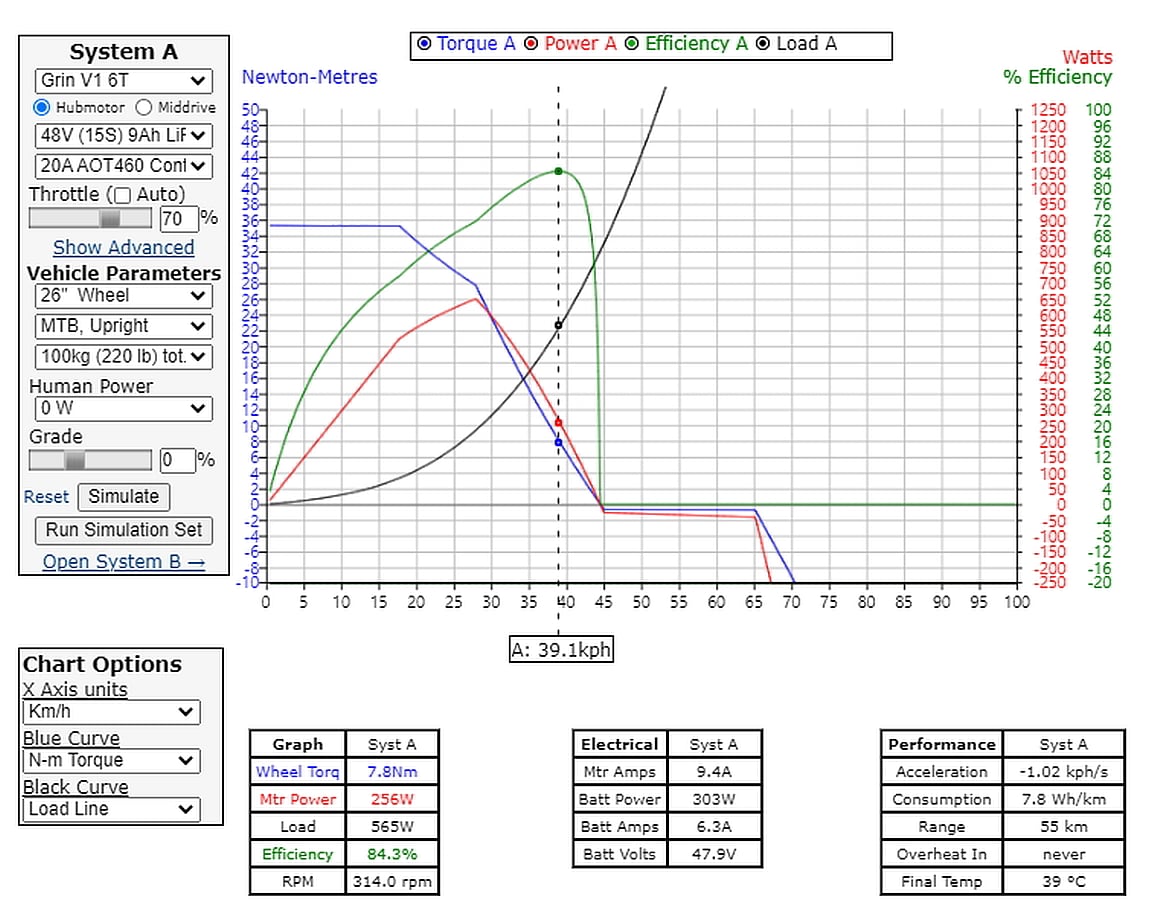Open the Human Power 0 W dropdown
Screen dimensions: 1152x914
(123, 409)
